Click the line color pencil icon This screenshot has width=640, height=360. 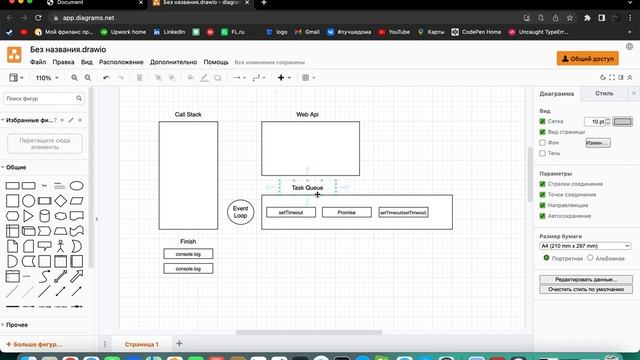click(x=204, y=78)
